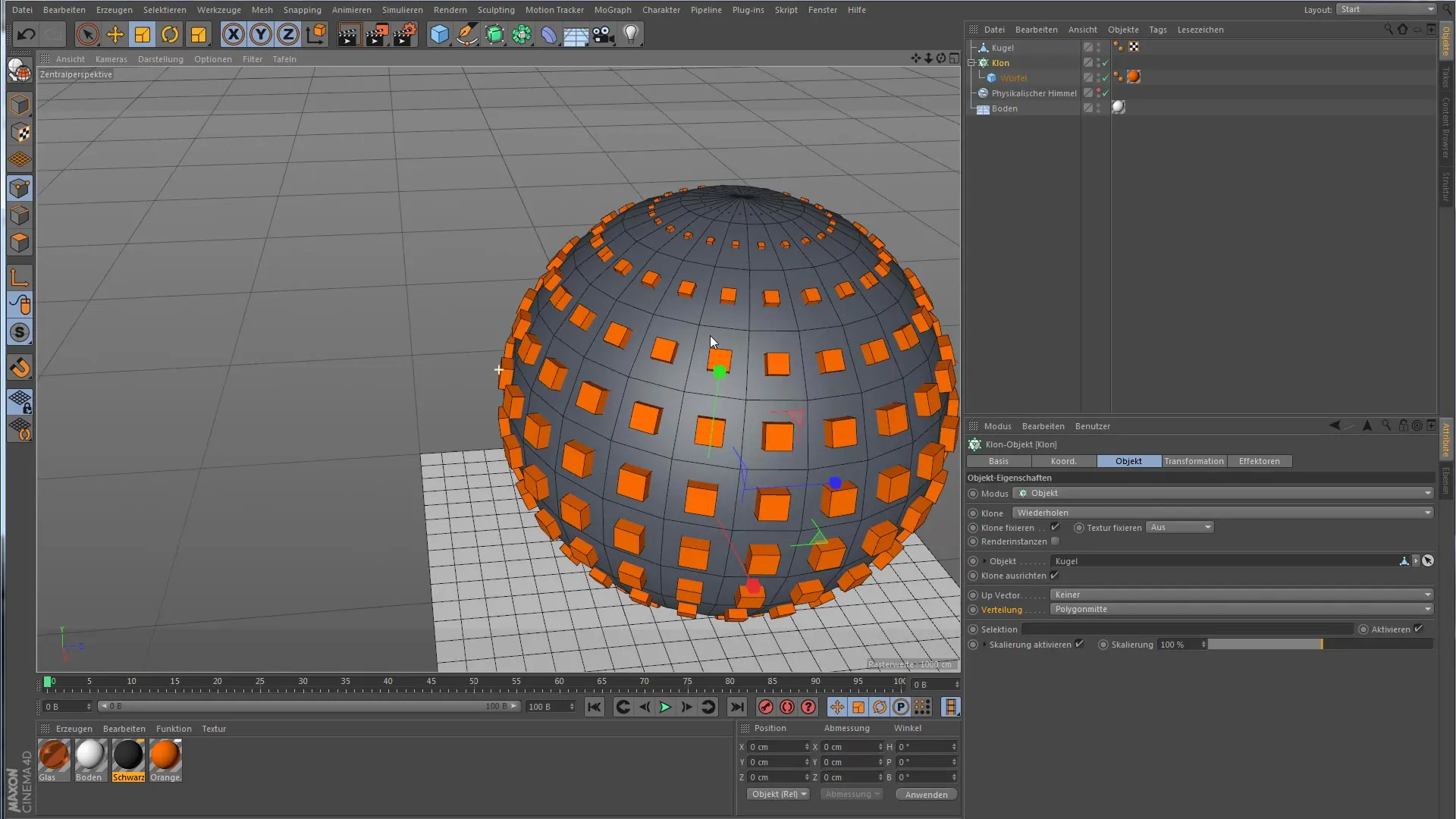
Task: Activate the Rotate tool
Action: coord(170,34)
